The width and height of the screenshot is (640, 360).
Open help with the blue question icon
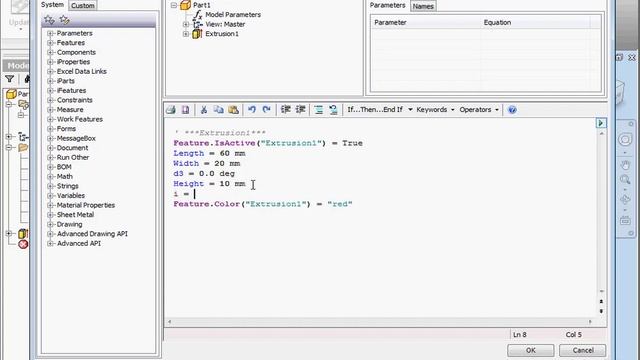[x=512, y=109]
